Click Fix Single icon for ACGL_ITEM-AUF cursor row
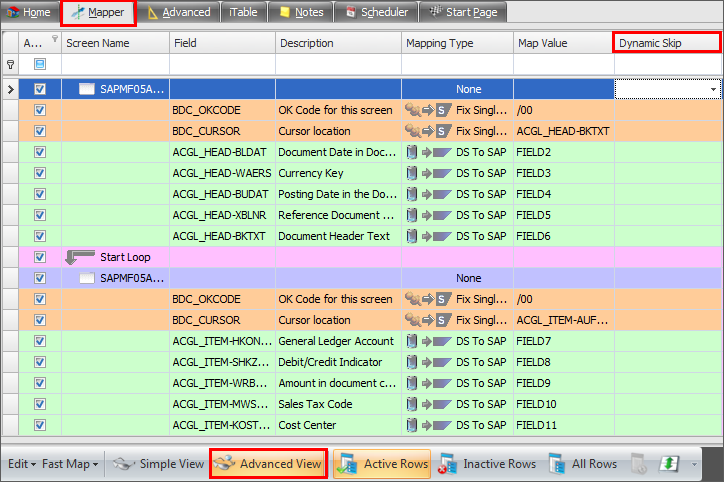 pos(428,320)
